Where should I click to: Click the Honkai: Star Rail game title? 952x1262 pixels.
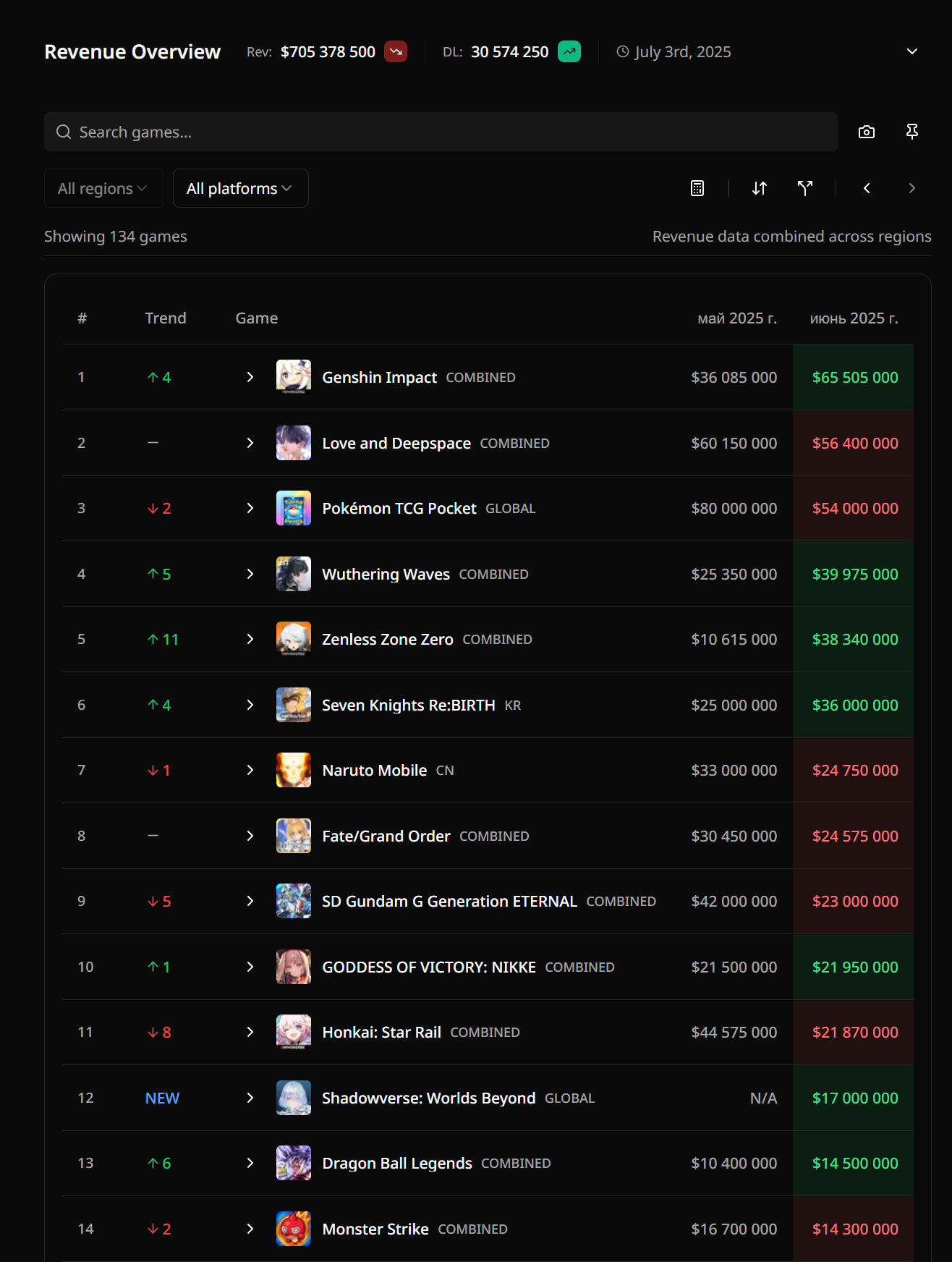click(382, 1032)
